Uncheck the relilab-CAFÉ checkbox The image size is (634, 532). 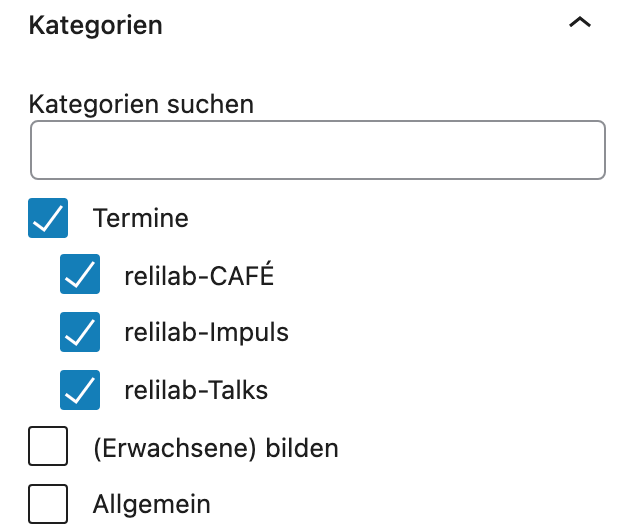tap(80, 274)
